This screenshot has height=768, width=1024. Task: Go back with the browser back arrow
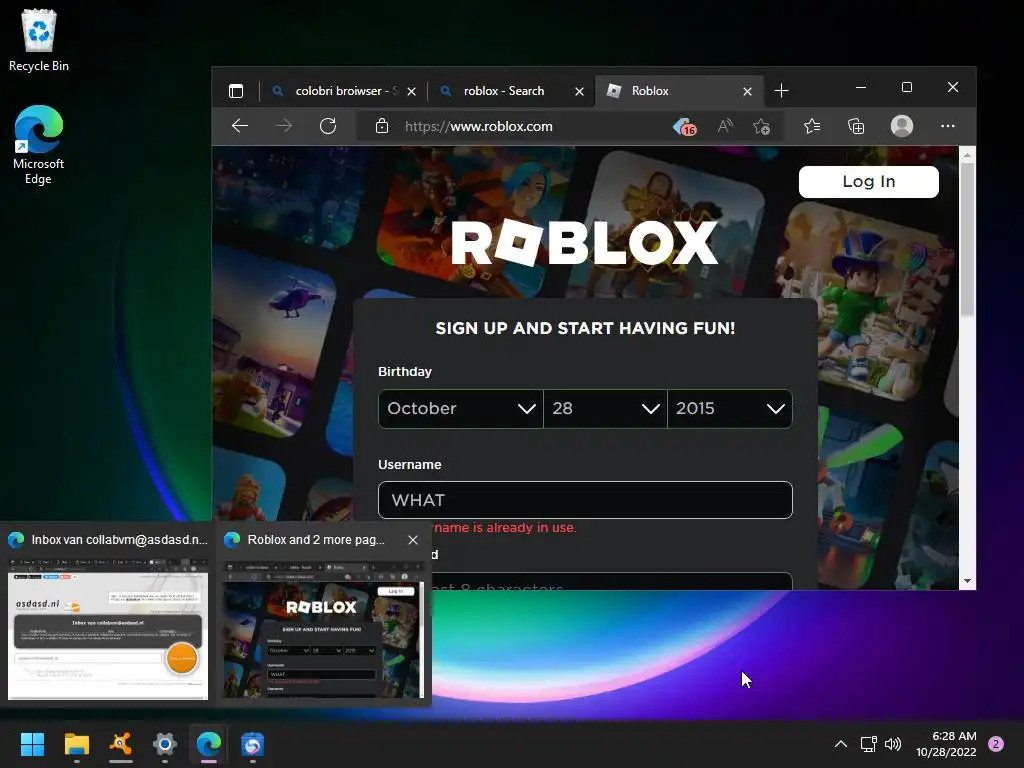[x=240, y=126]
